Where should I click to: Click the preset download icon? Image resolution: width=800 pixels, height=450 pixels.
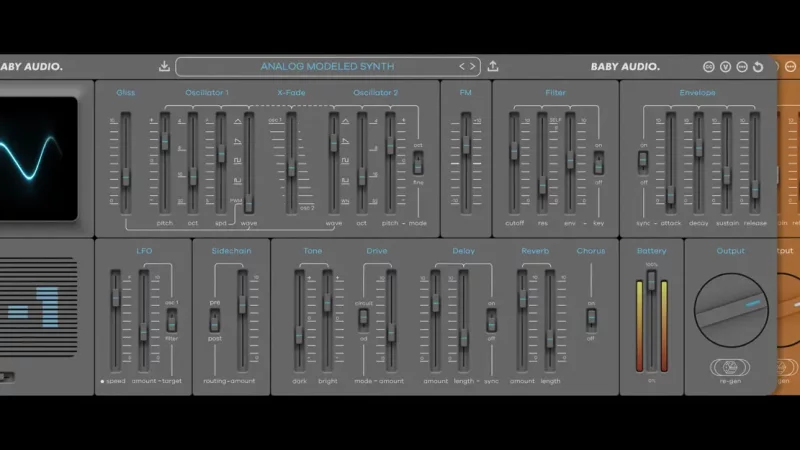165,67
